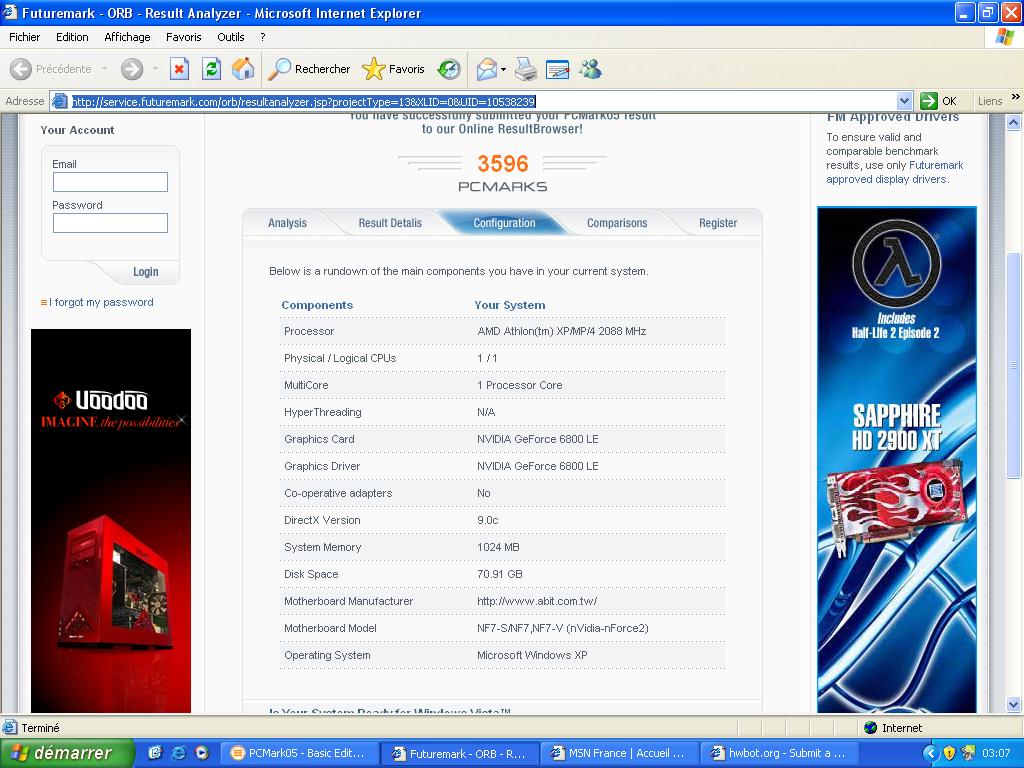This screenshot has width=1024, height=768.
Task: Click the address bar URL field
Action: pos(483,101)
